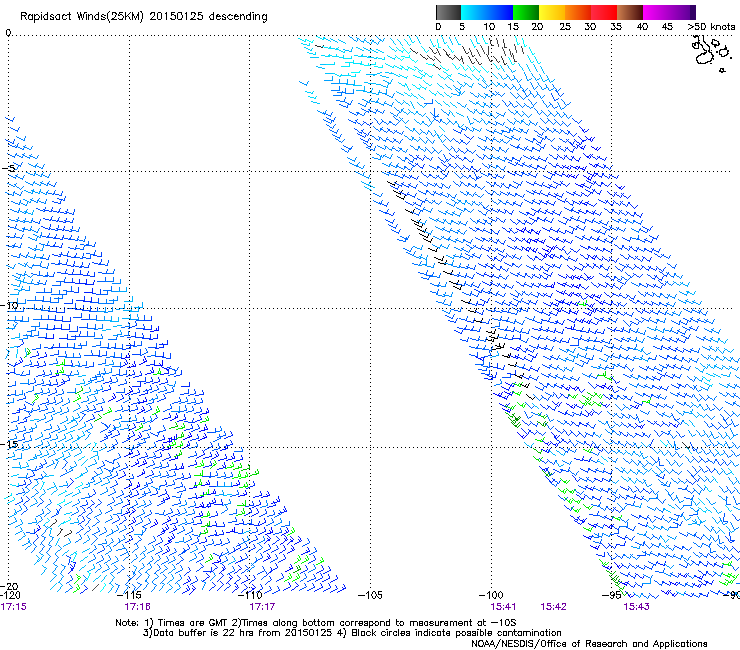The height and width of the screenshot is (650, 740).
Task: Click the Galapagos islands outline on map
Action: 710,52
